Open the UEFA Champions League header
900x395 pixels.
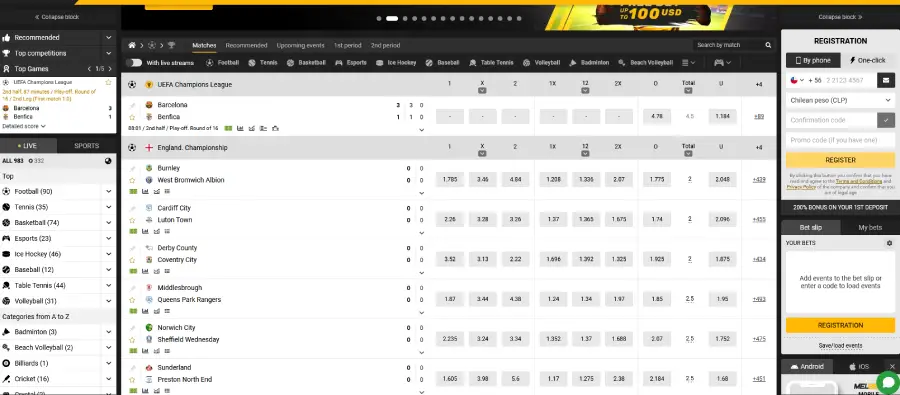click(195, 84)
